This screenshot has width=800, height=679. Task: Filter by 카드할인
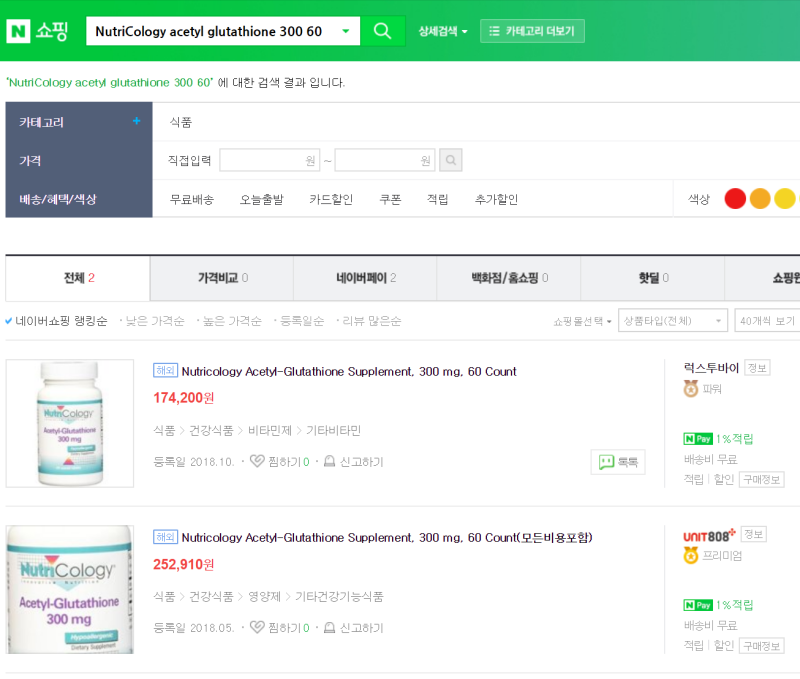(x=331, y=199)
